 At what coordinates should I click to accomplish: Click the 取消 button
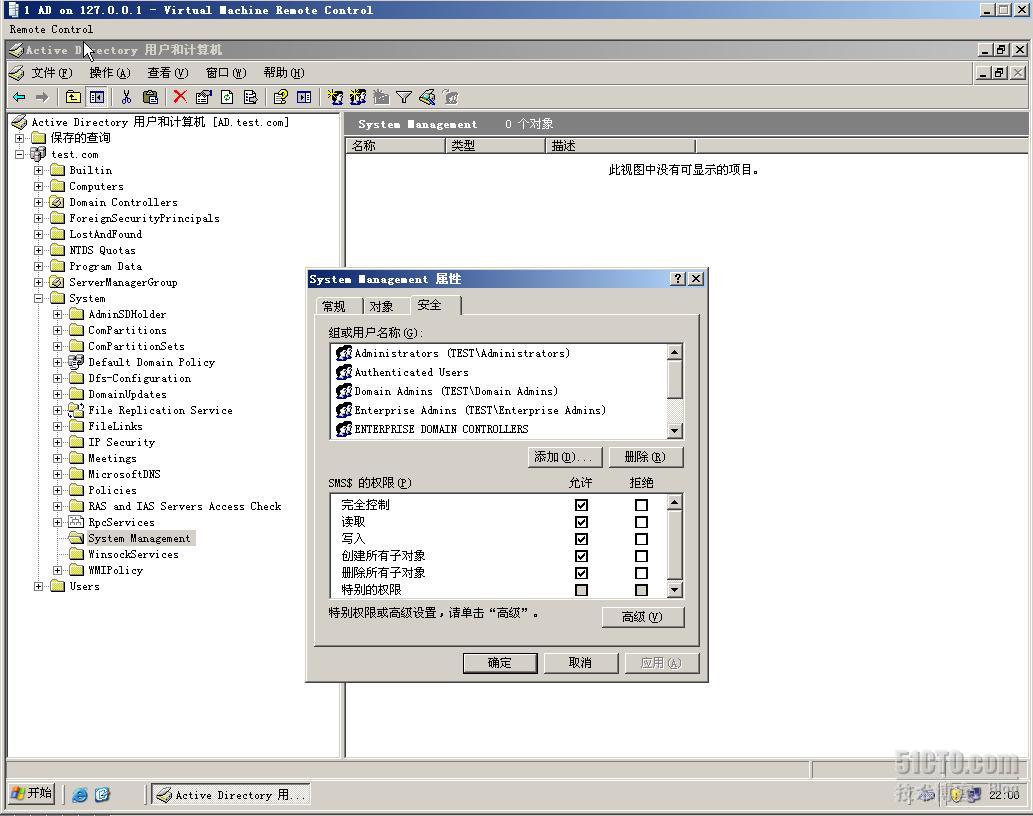click(x=580, y=663)
